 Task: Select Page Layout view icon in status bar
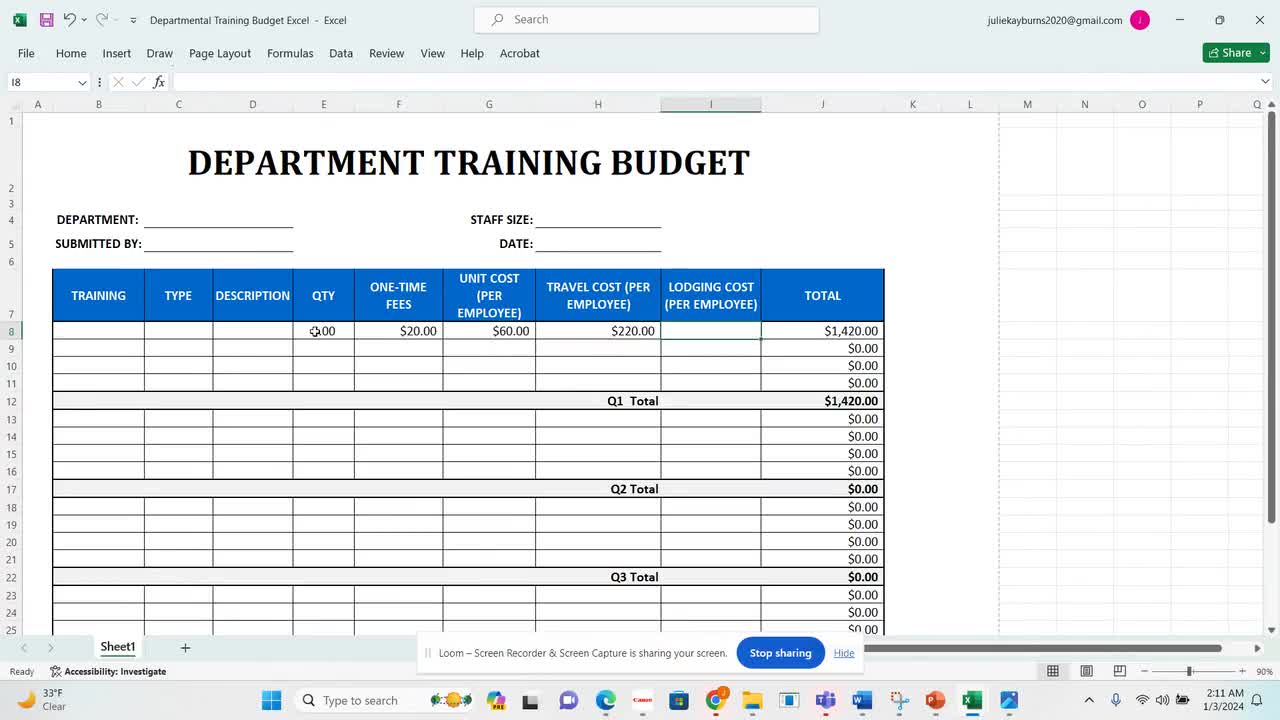[1085, 671]
